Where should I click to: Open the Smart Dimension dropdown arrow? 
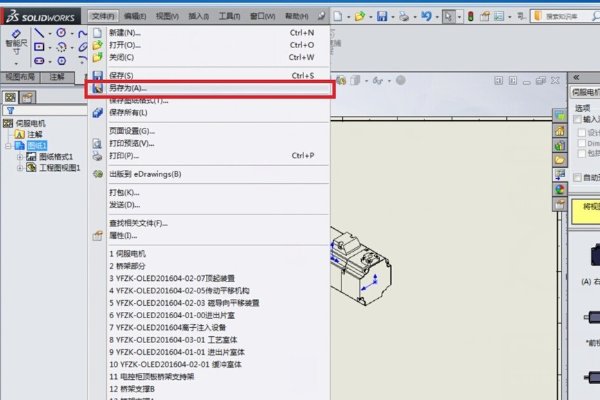pyautogui.click(x=16, y=63)
